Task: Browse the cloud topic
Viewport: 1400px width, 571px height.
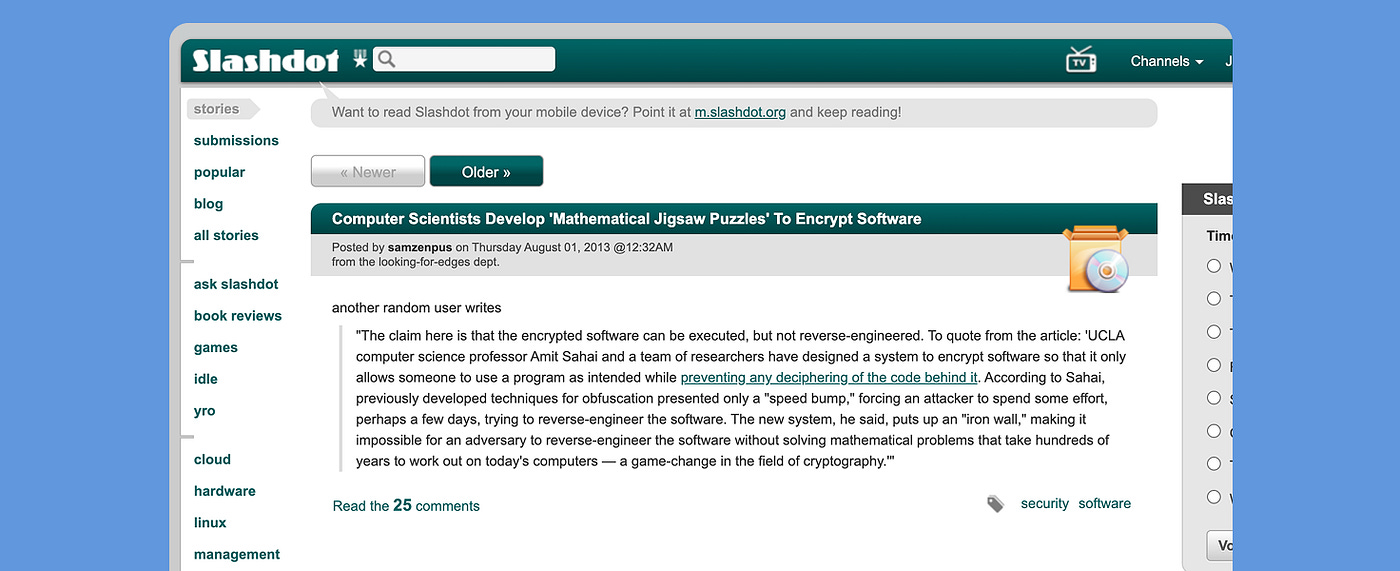Action: (212, 459)
